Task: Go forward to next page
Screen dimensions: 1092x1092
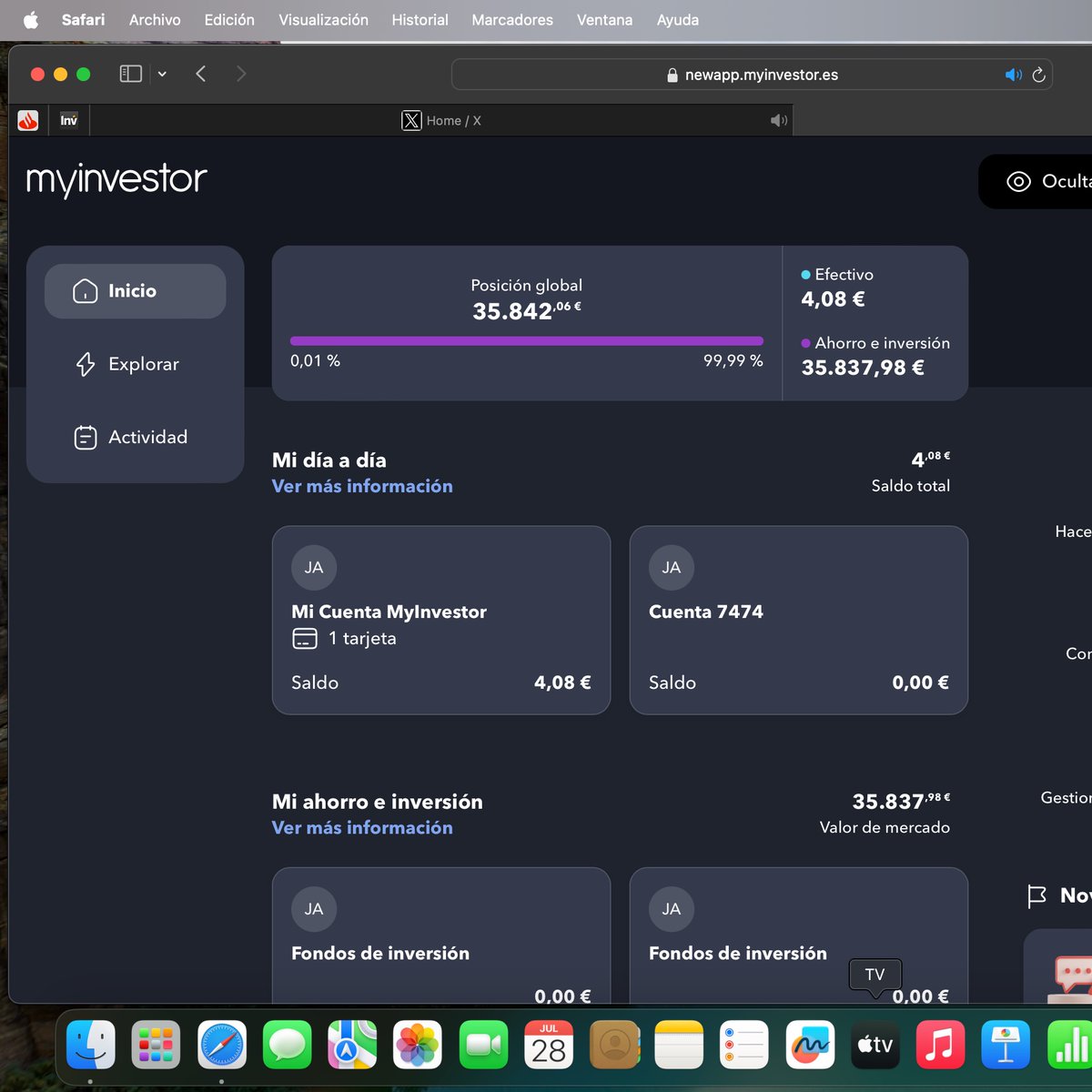Action: (x=241, y=74)
